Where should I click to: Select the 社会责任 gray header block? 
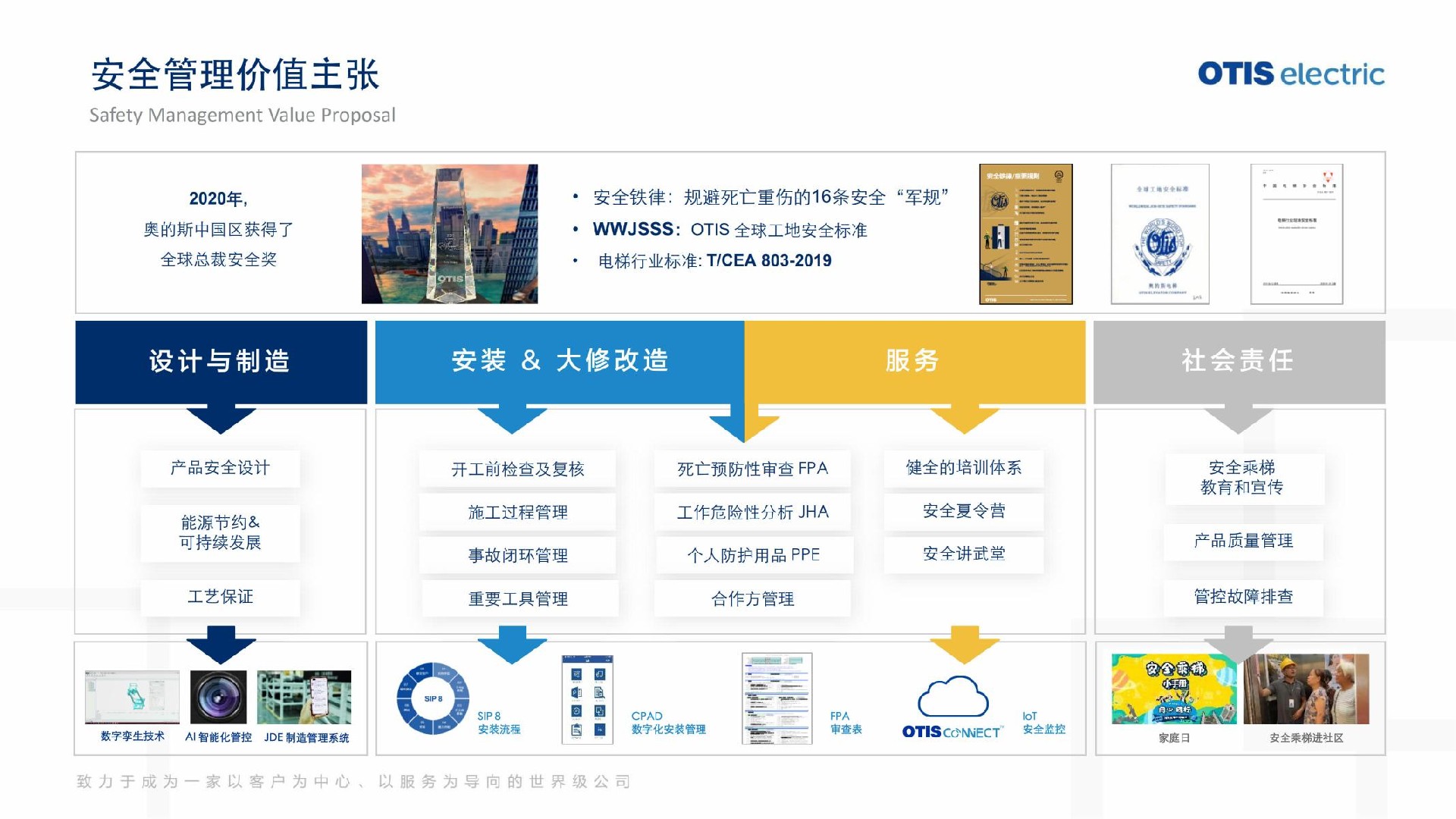1239,362
